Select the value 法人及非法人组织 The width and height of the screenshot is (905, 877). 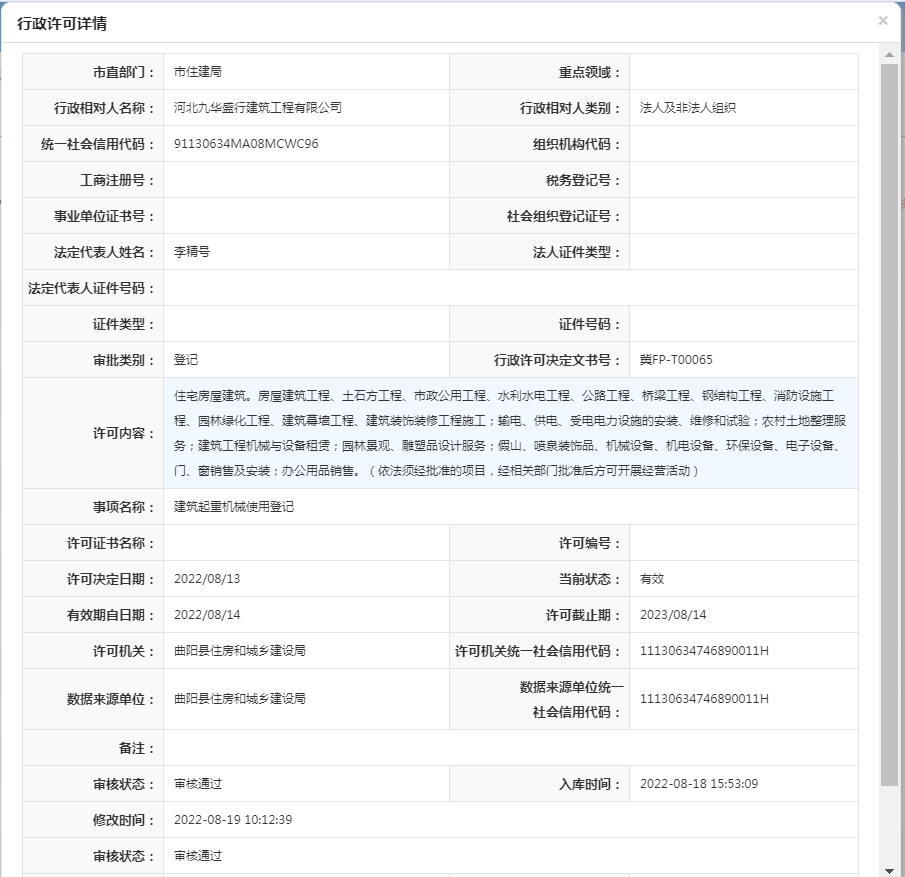687,107
